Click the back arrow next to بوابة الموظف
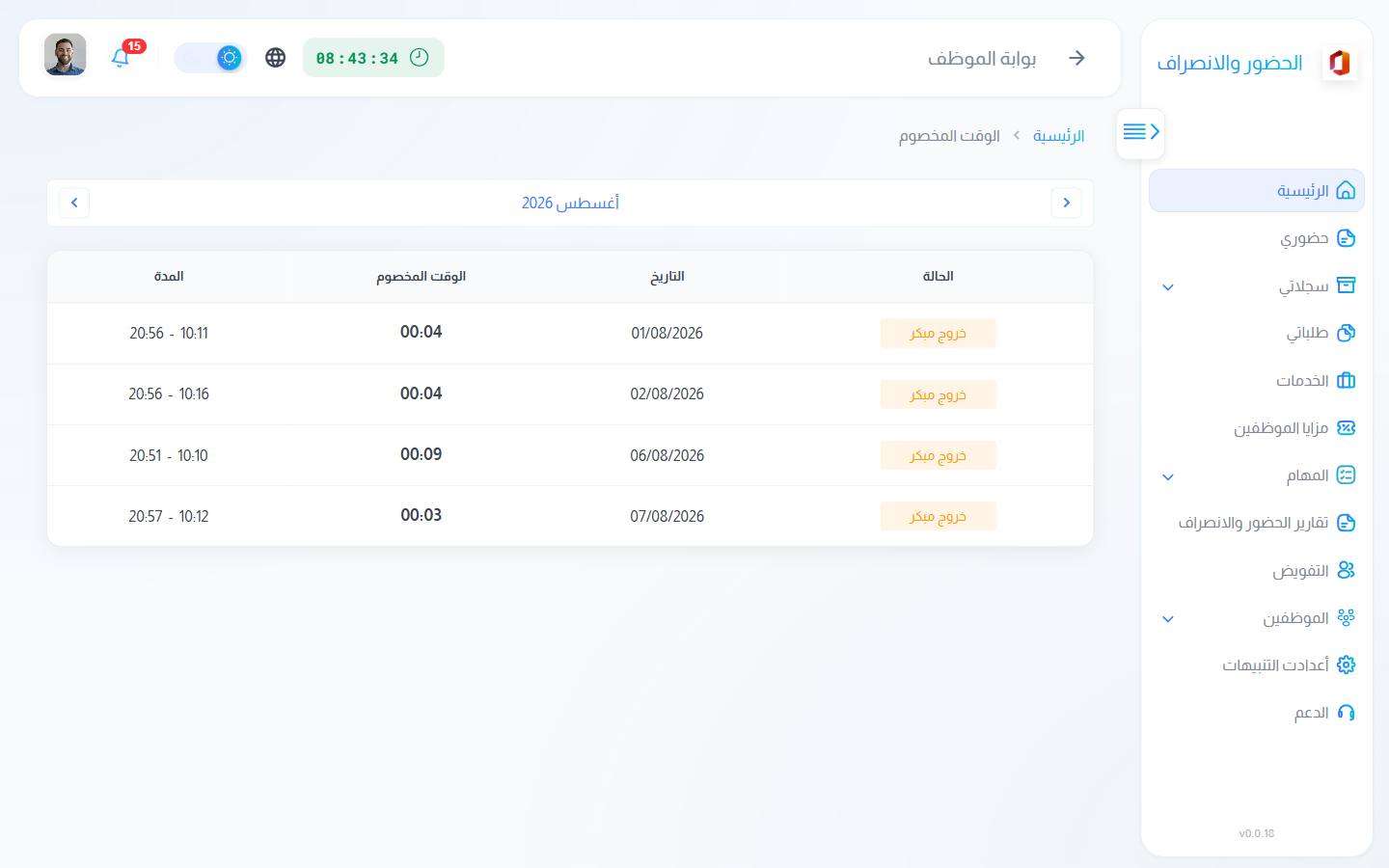 pyautogui.click(x=1077, y=58)
